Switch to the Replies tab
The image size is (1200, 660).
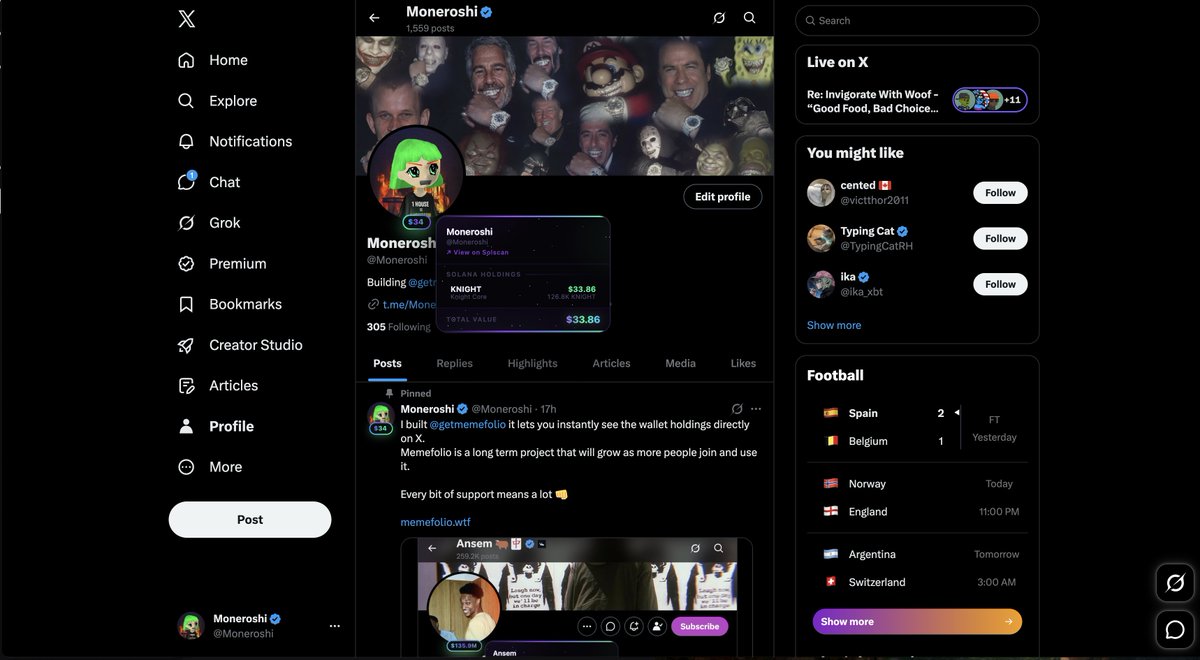click(454, 363)
